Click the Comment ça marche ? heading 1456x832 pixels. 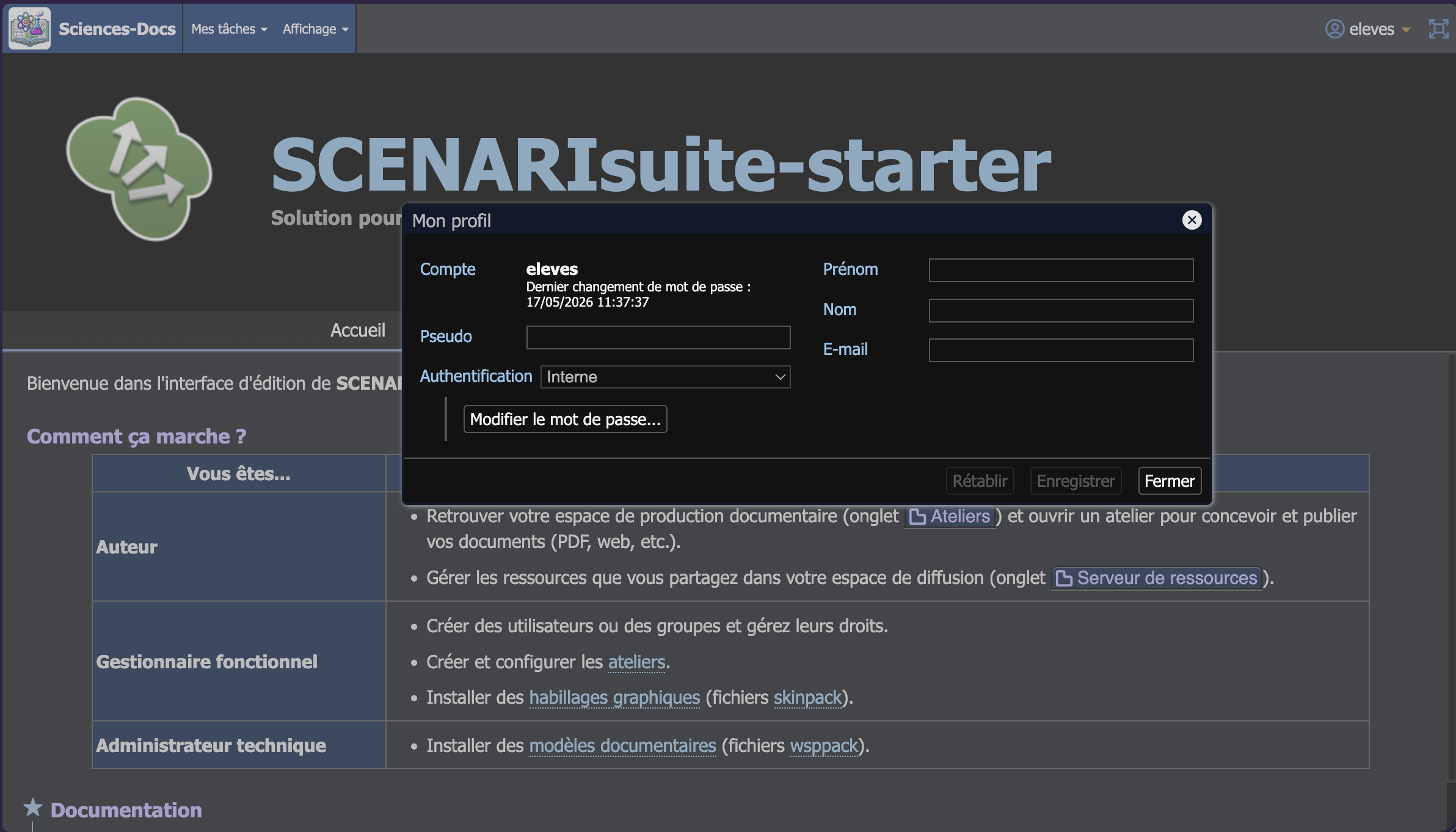pos(137,436)
